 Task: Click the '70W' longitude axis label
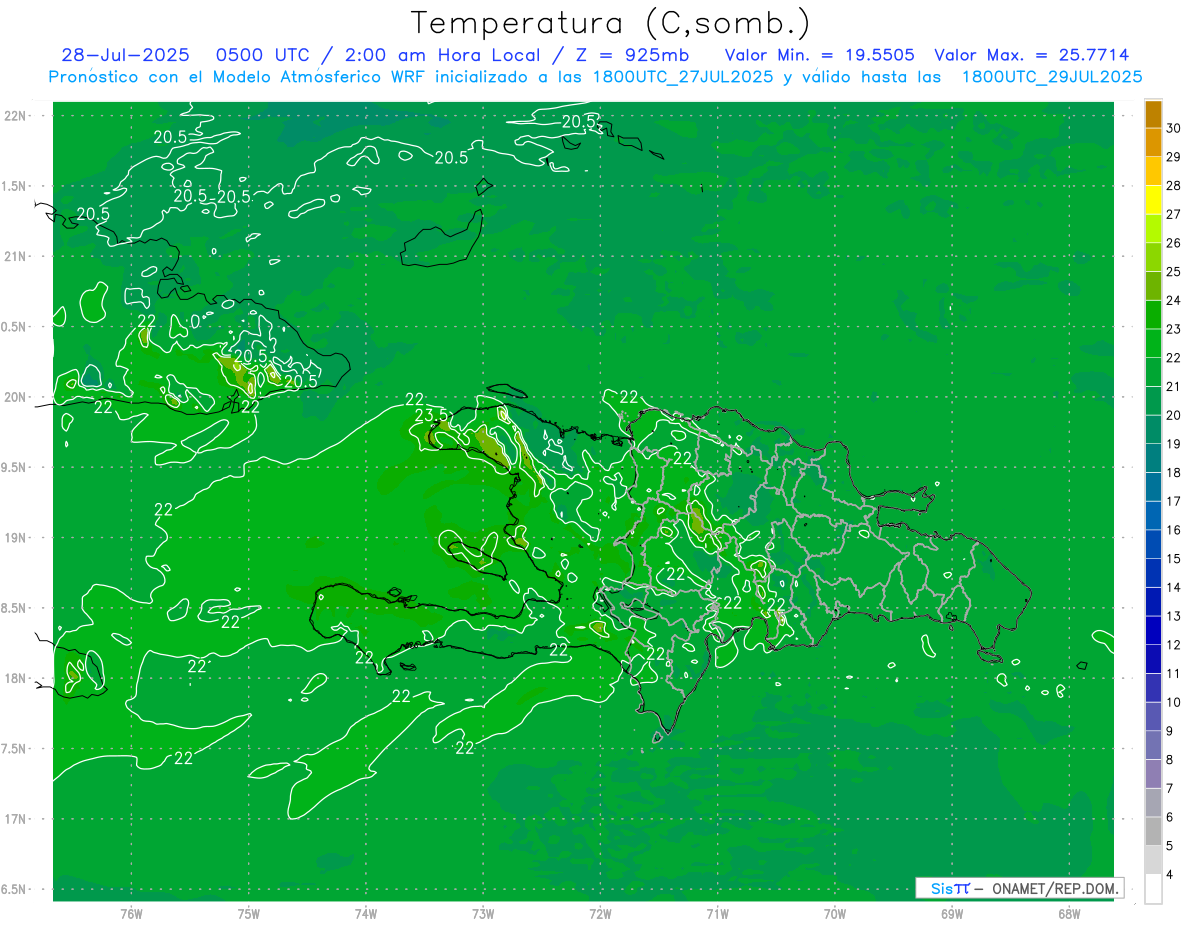tap(835, 913)
